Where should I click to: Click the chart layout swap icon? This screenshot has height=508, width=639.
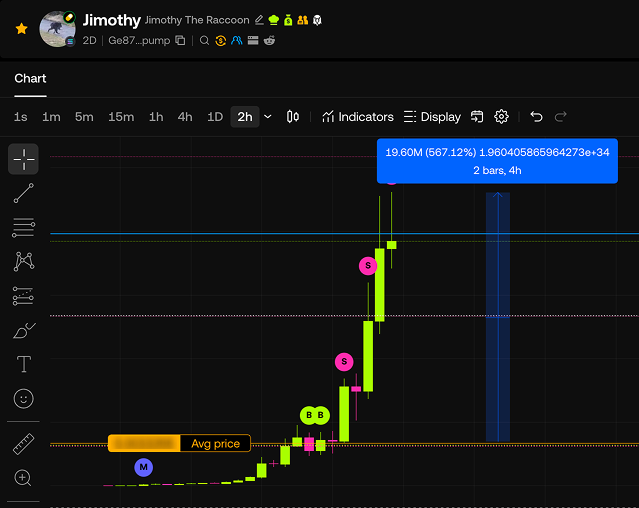coord(477,117)
